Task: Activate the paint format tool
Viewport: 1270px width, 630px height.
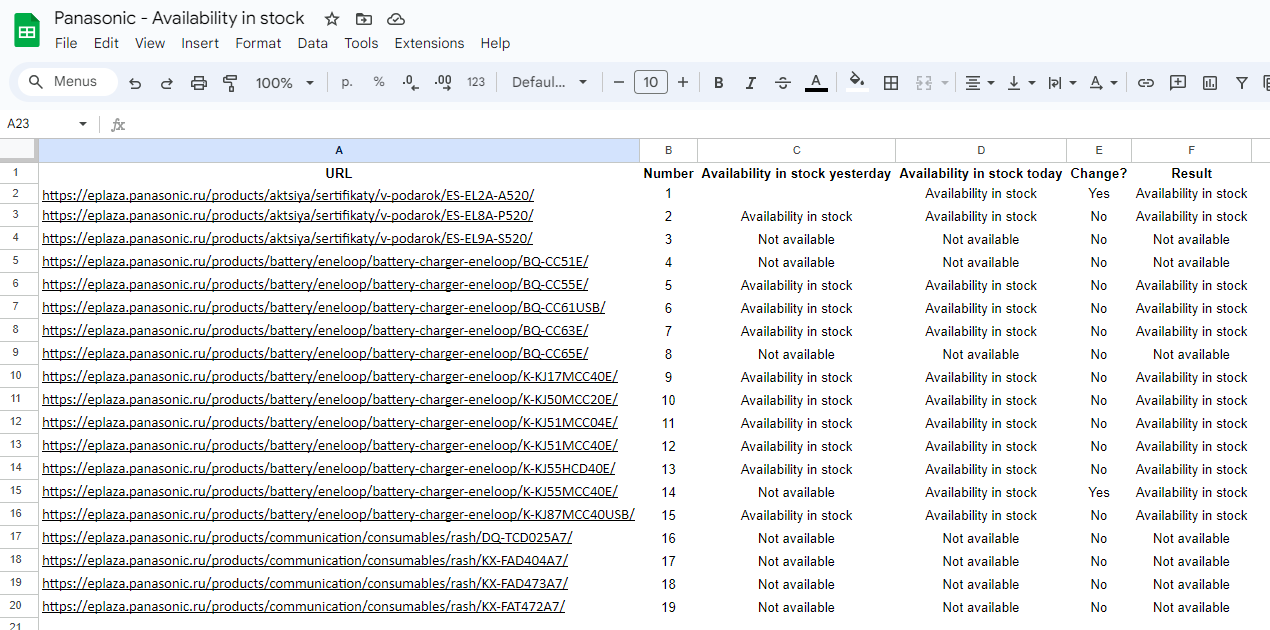Action: 231,83
